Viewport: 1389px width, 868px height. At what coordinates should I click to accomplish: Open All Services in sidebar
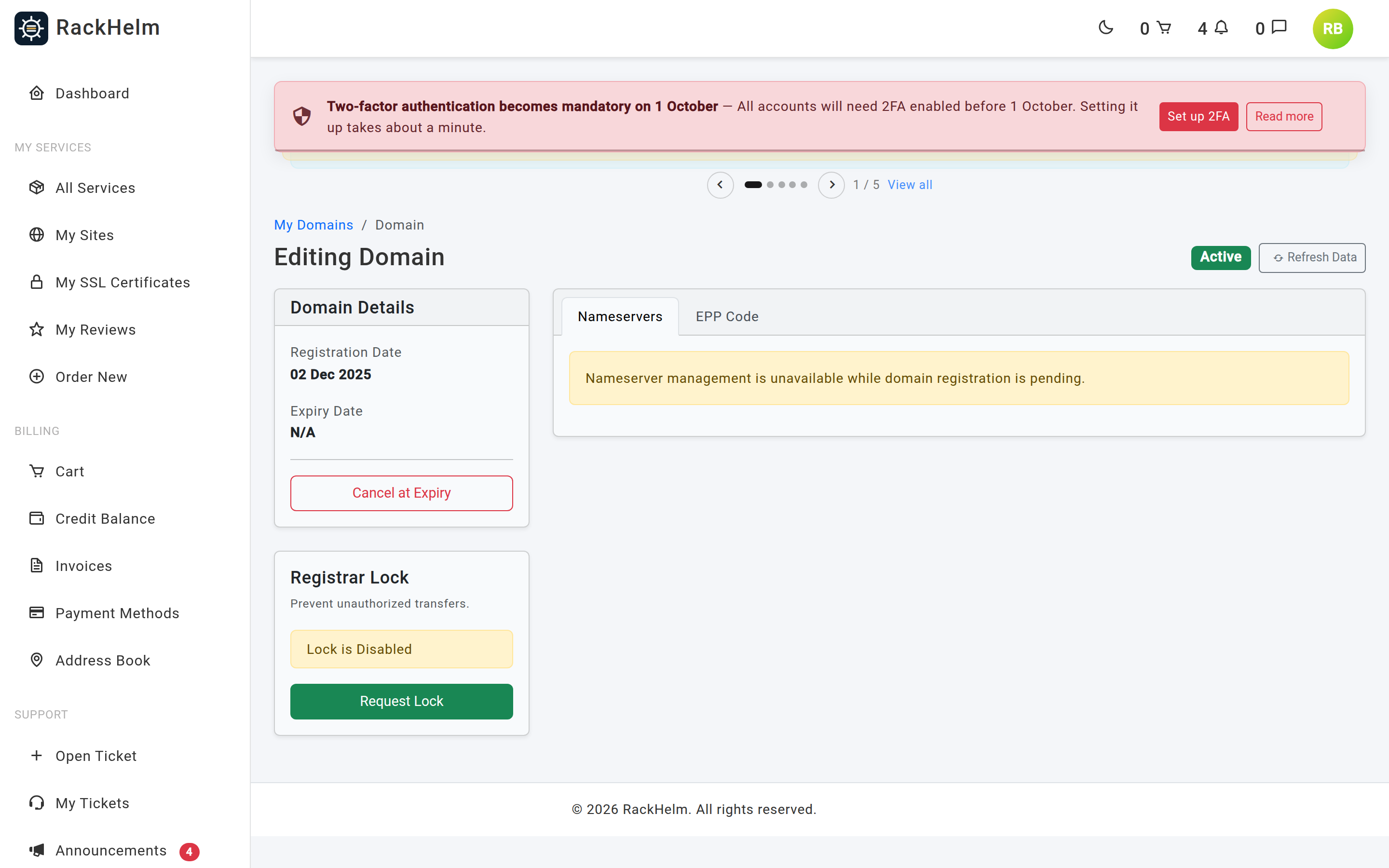click(95, 188)
